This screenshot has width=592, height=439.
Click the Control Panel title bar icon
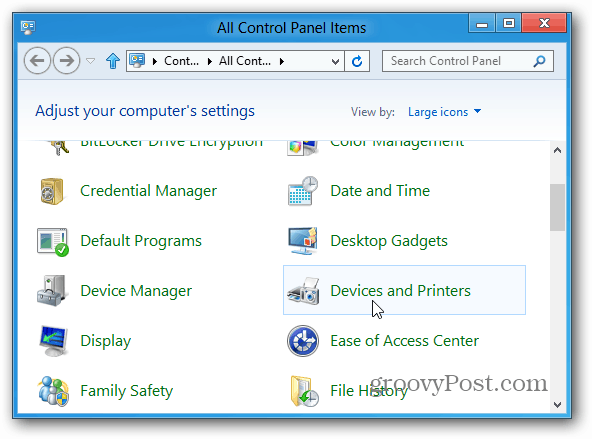[x=28, y=28]
